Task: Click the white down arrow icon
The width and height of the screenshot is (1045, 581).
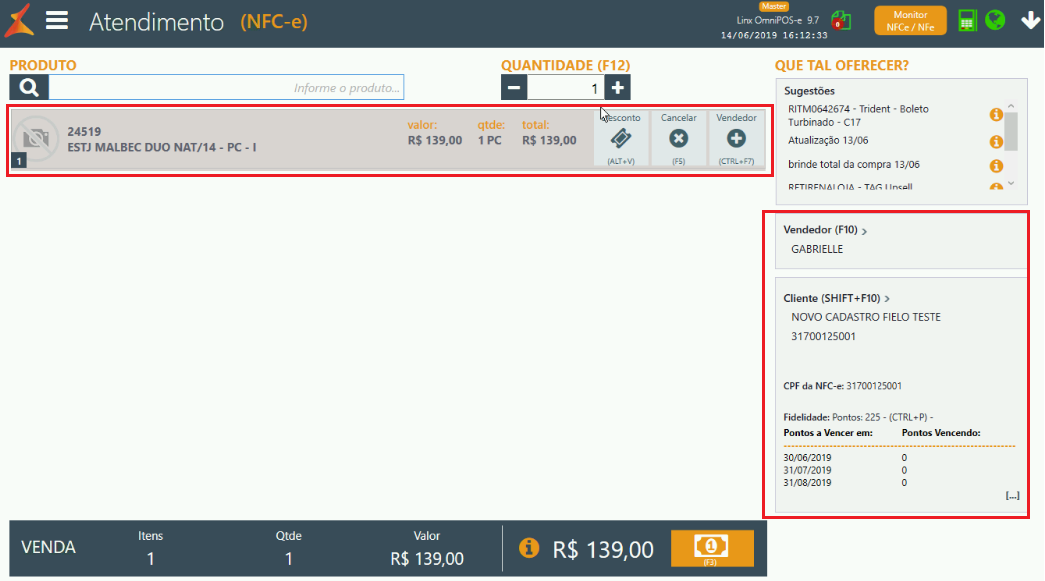Action: 1030,21
